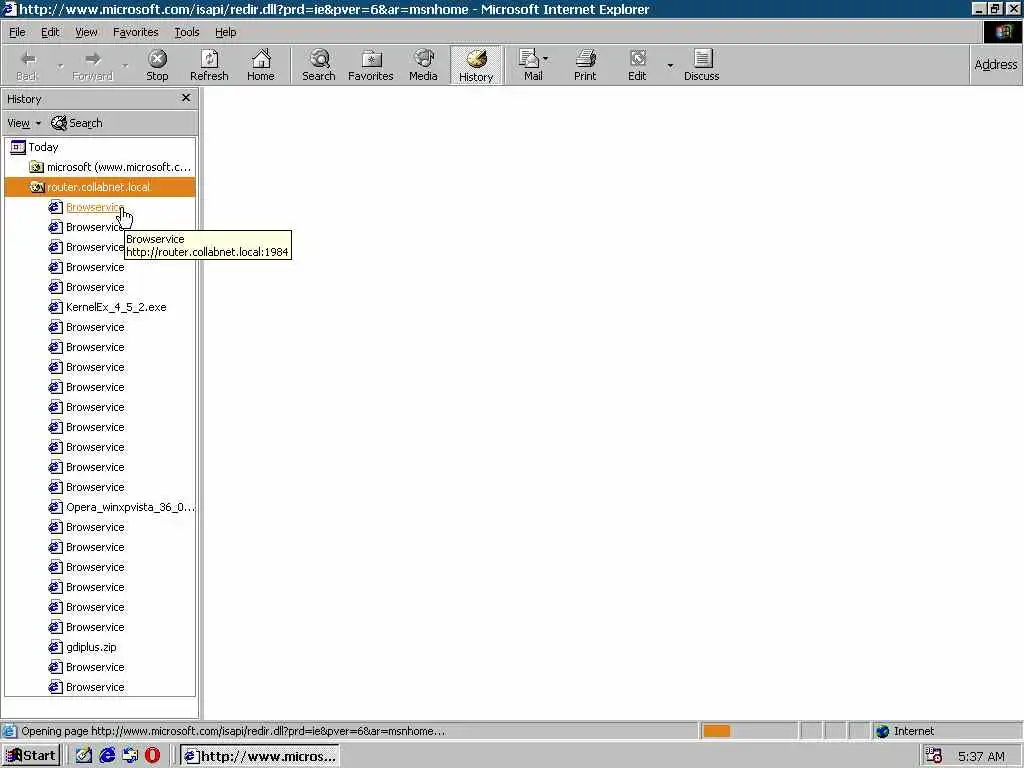Open the Mail button dropdown arrow
The image size is (1024, 768).
[x=546, y=59]
